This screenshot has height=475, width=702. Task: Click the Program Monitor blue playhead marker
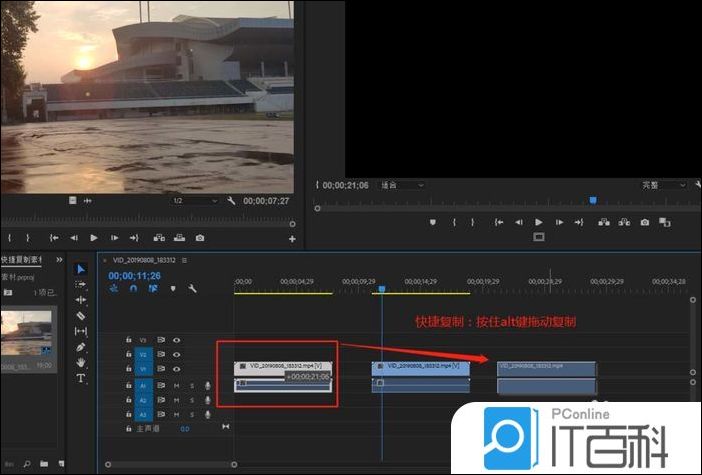[592, 200]
